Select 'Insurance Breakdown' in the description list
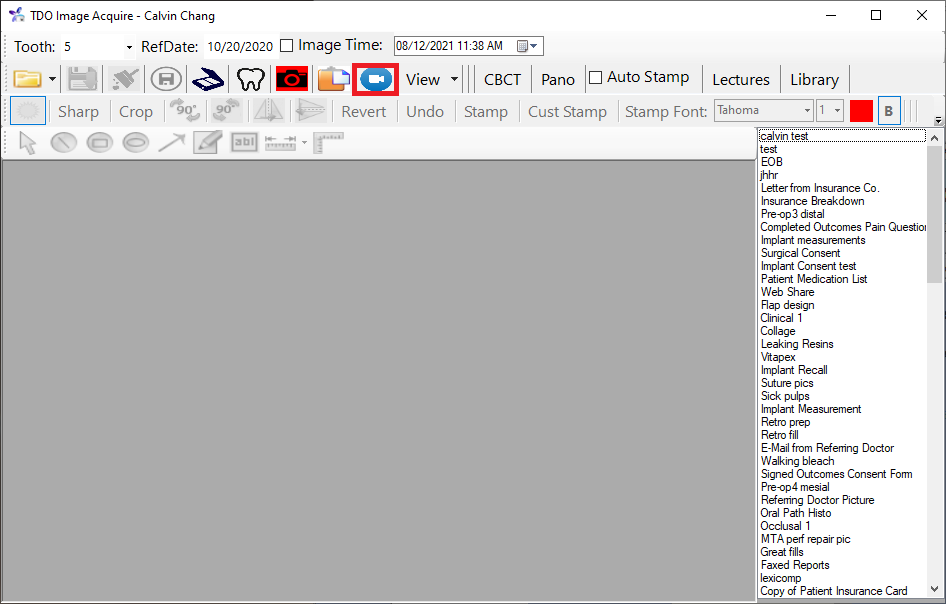 click(x=812, y=201)
